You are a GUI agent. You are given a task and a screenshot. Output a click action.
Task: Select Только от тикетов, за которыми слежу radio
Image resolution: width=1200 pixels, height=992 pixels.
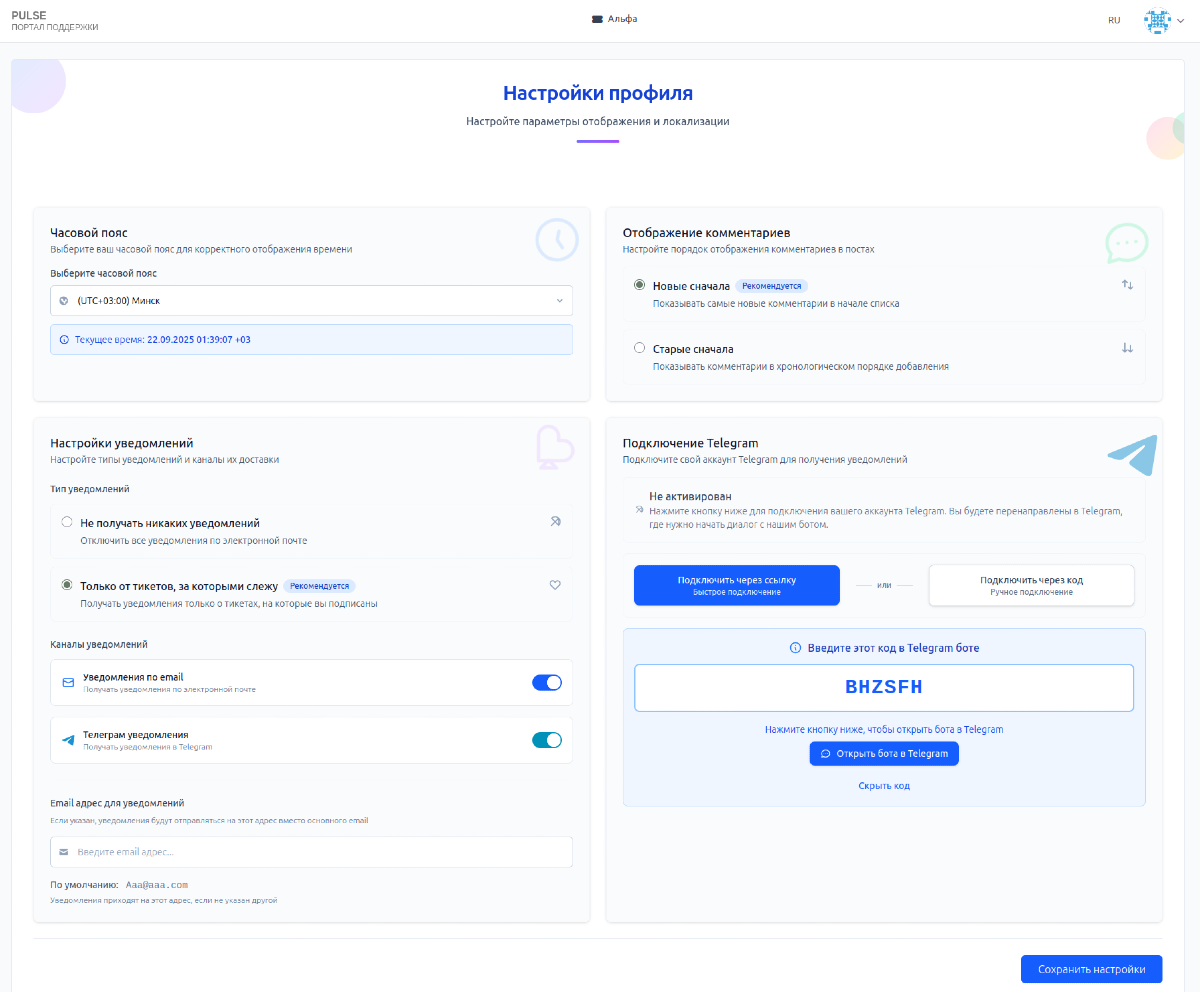[66, 585]
